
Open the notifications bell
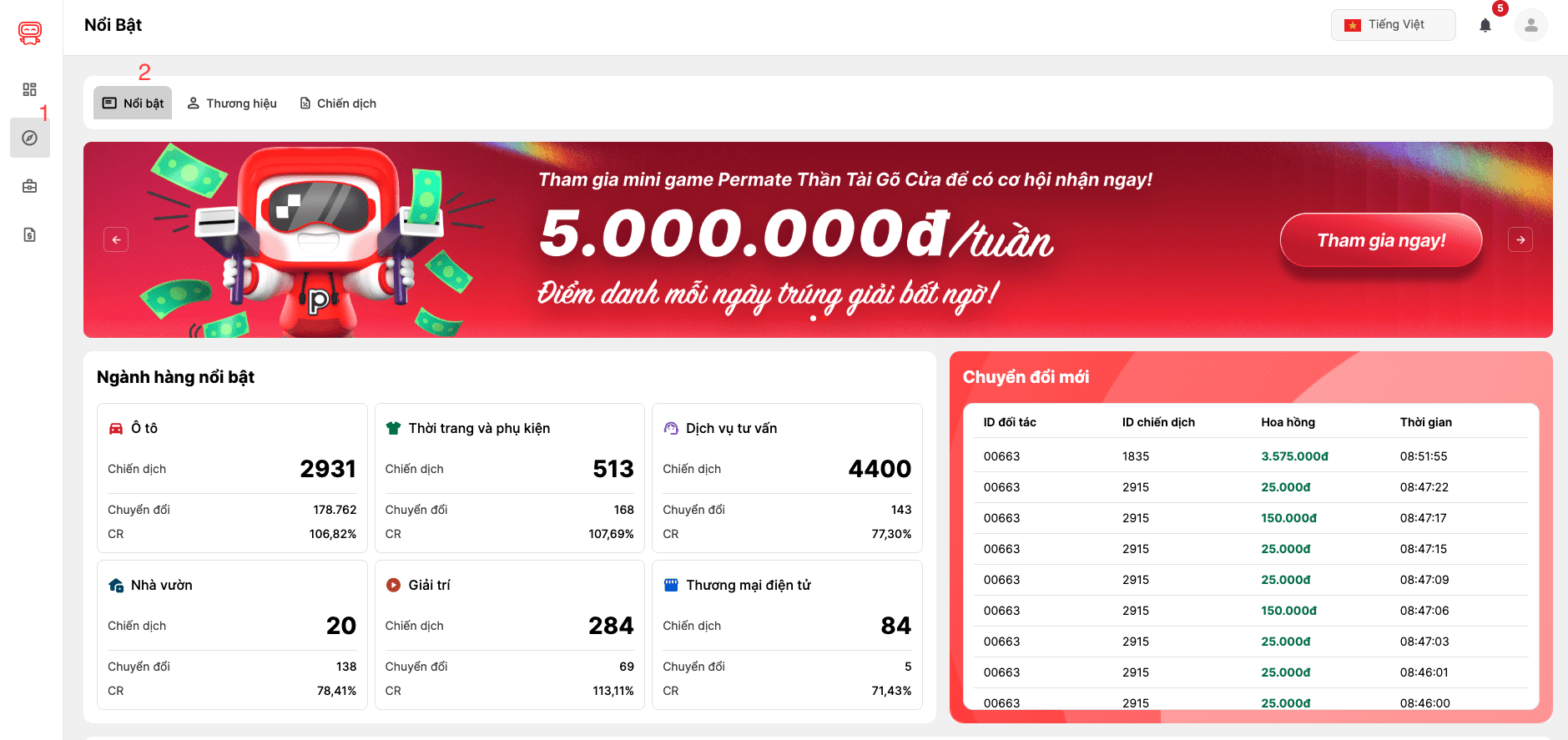coord(1485,25)
